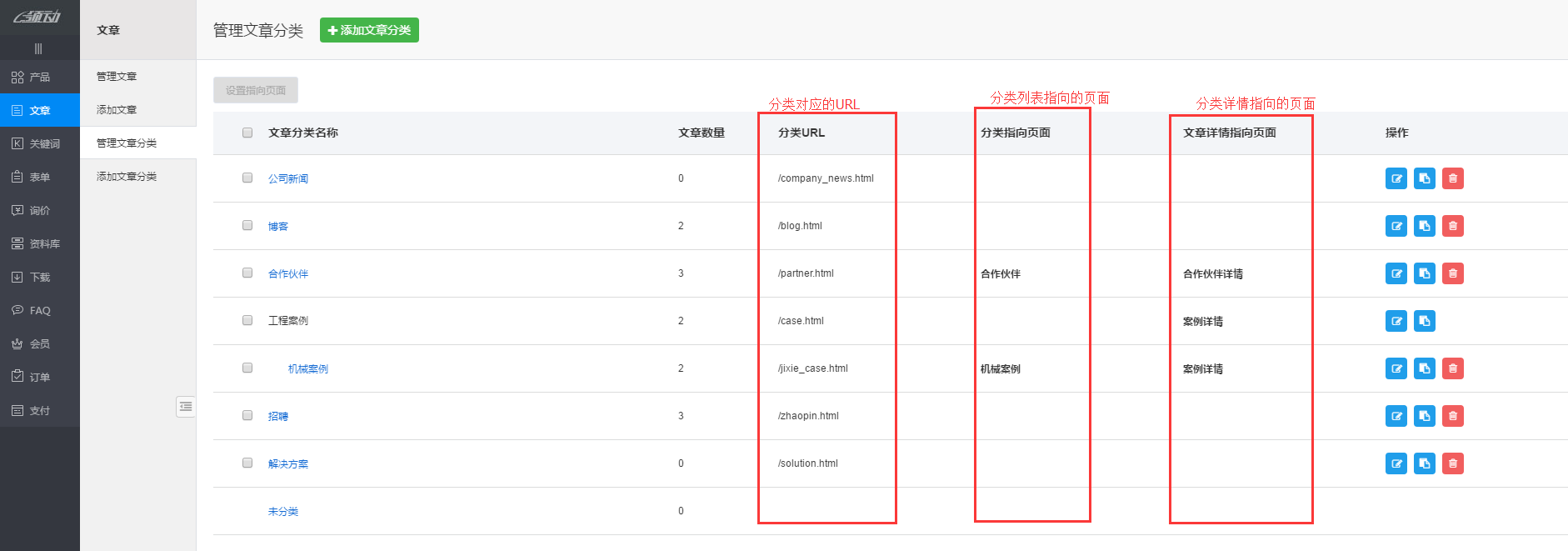This screenshot has height=551, width=1568.
Task: Collapse the sidebar with hamburger icon
Action: pos(38,48)
